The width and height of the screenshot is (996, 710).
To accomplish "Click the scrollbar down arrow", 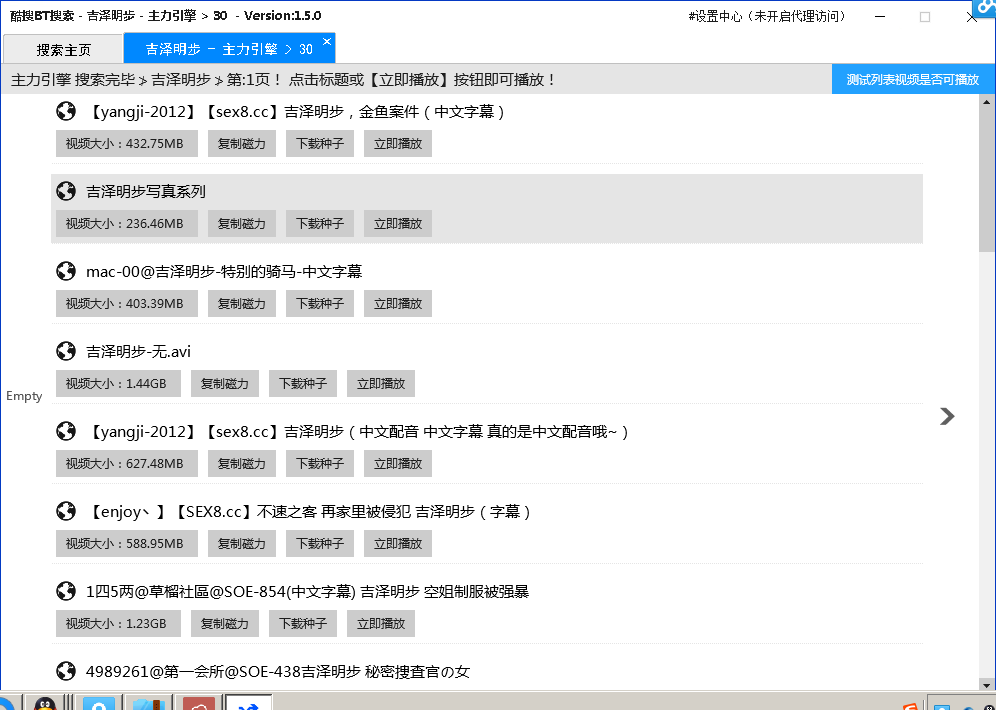I will coord(987,685).
